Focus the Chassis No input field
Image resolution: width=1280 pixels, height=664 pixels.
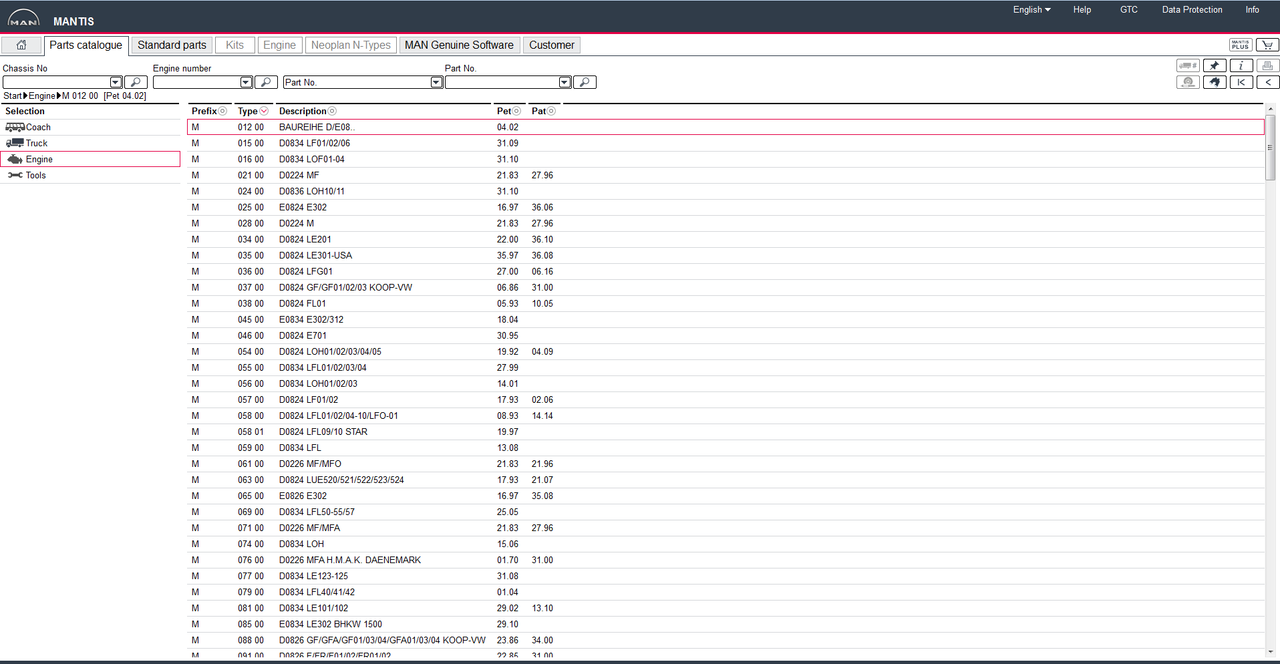[56, 82]
